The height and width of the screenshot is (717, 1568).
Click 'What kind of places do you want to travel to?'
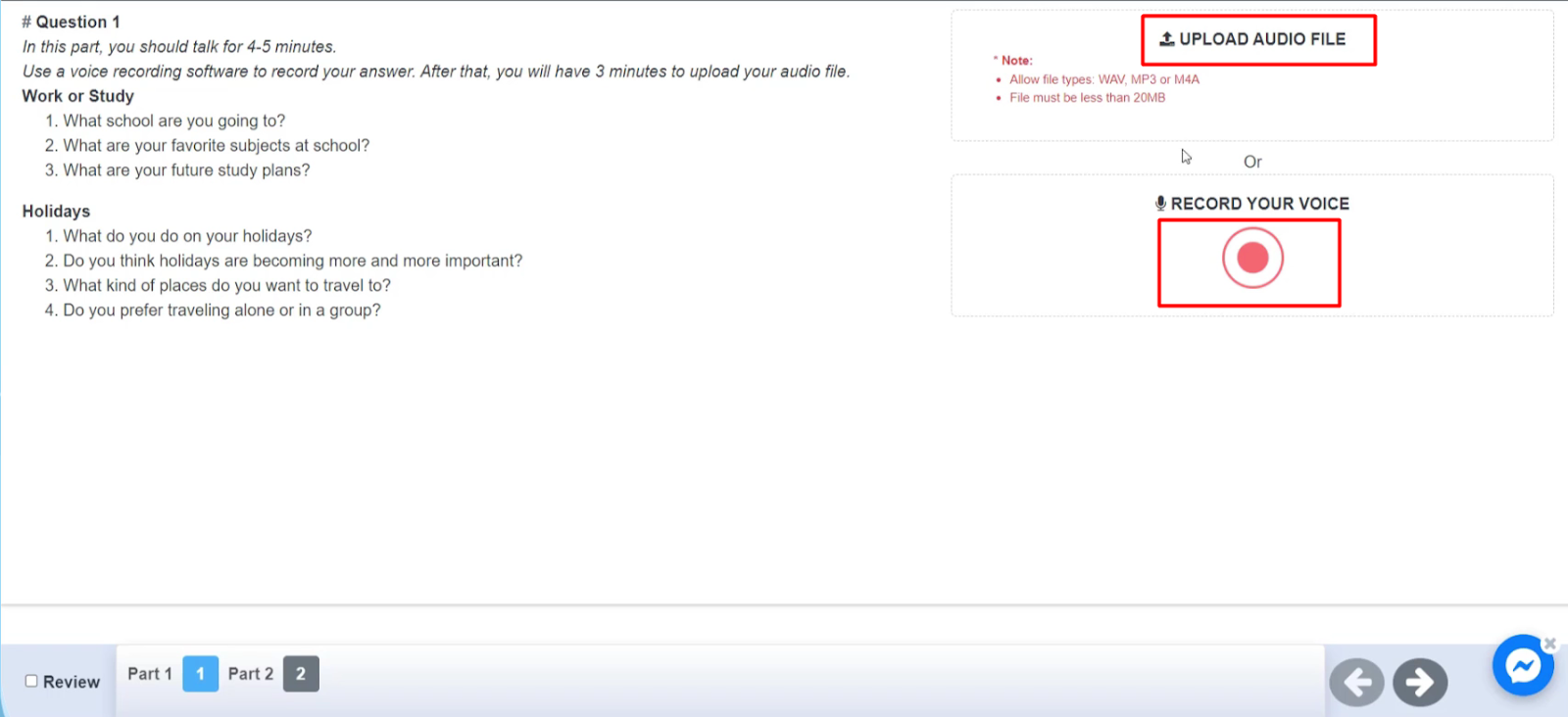226,285
